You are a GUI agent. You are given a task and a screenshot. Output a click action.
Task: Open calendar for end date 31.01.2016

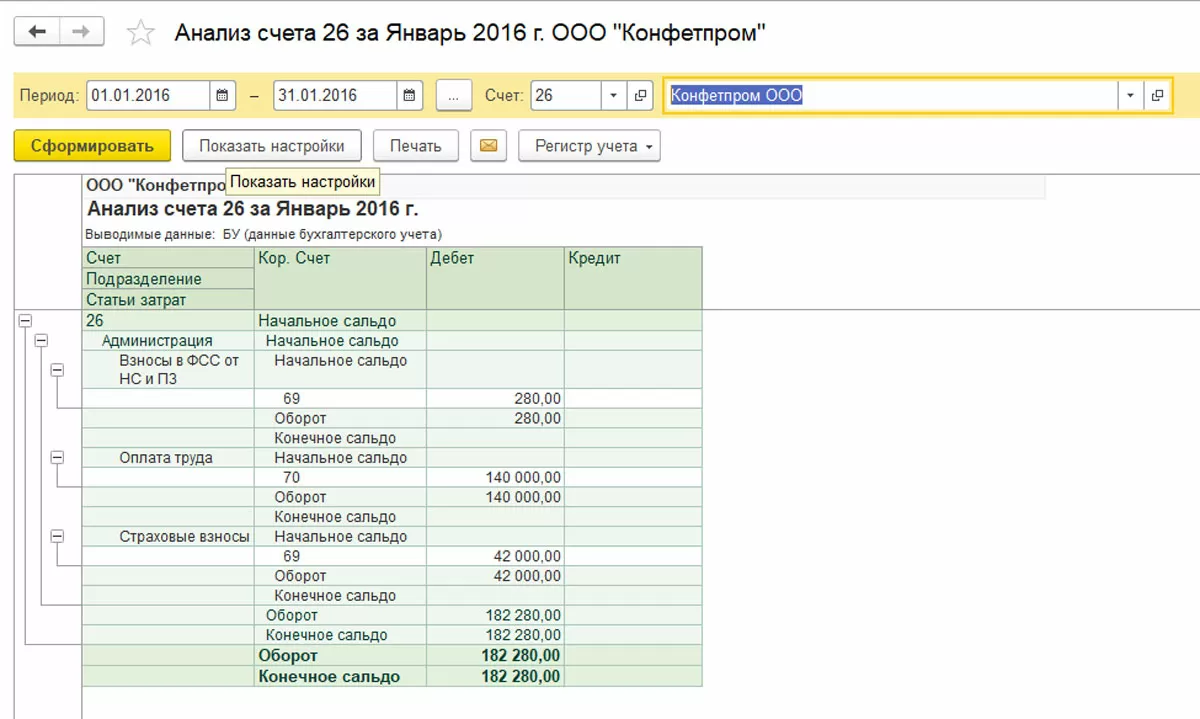[x=409, y=96]
